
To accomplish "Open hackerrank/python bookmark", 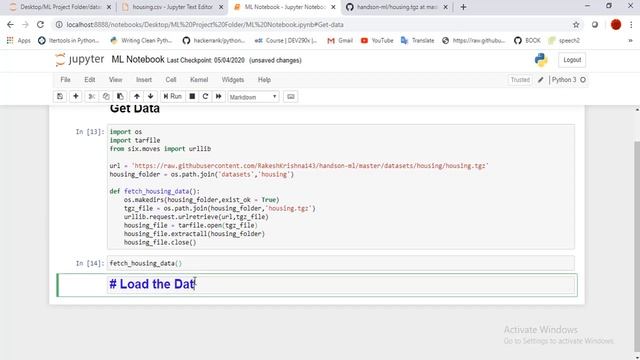I will 214,40.
